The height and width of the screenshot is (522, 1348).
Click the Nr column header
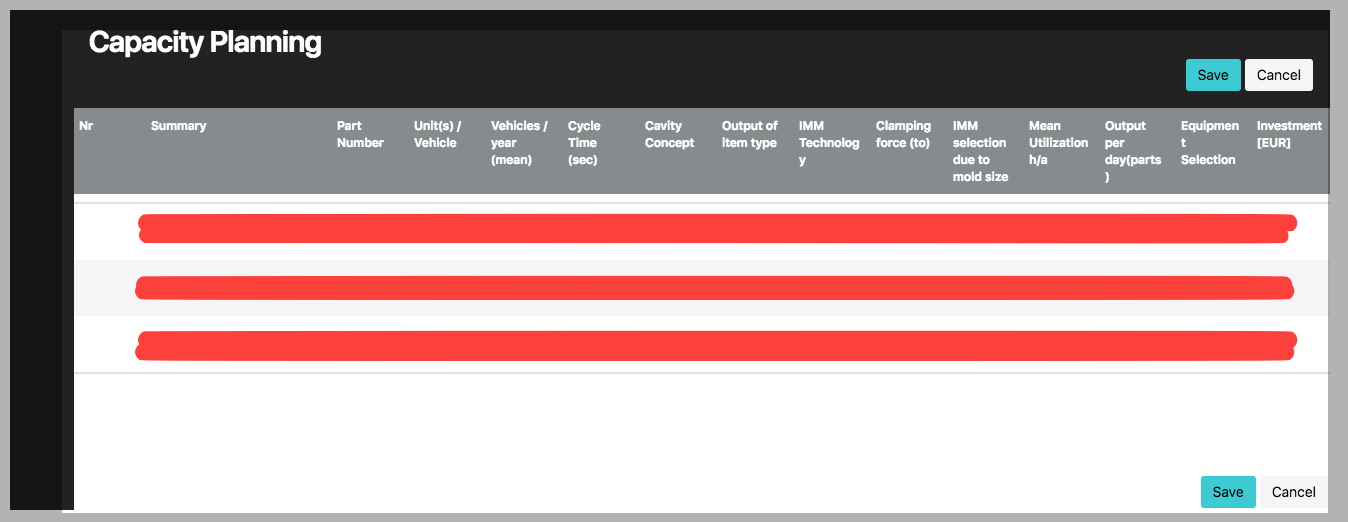point(86,126)
